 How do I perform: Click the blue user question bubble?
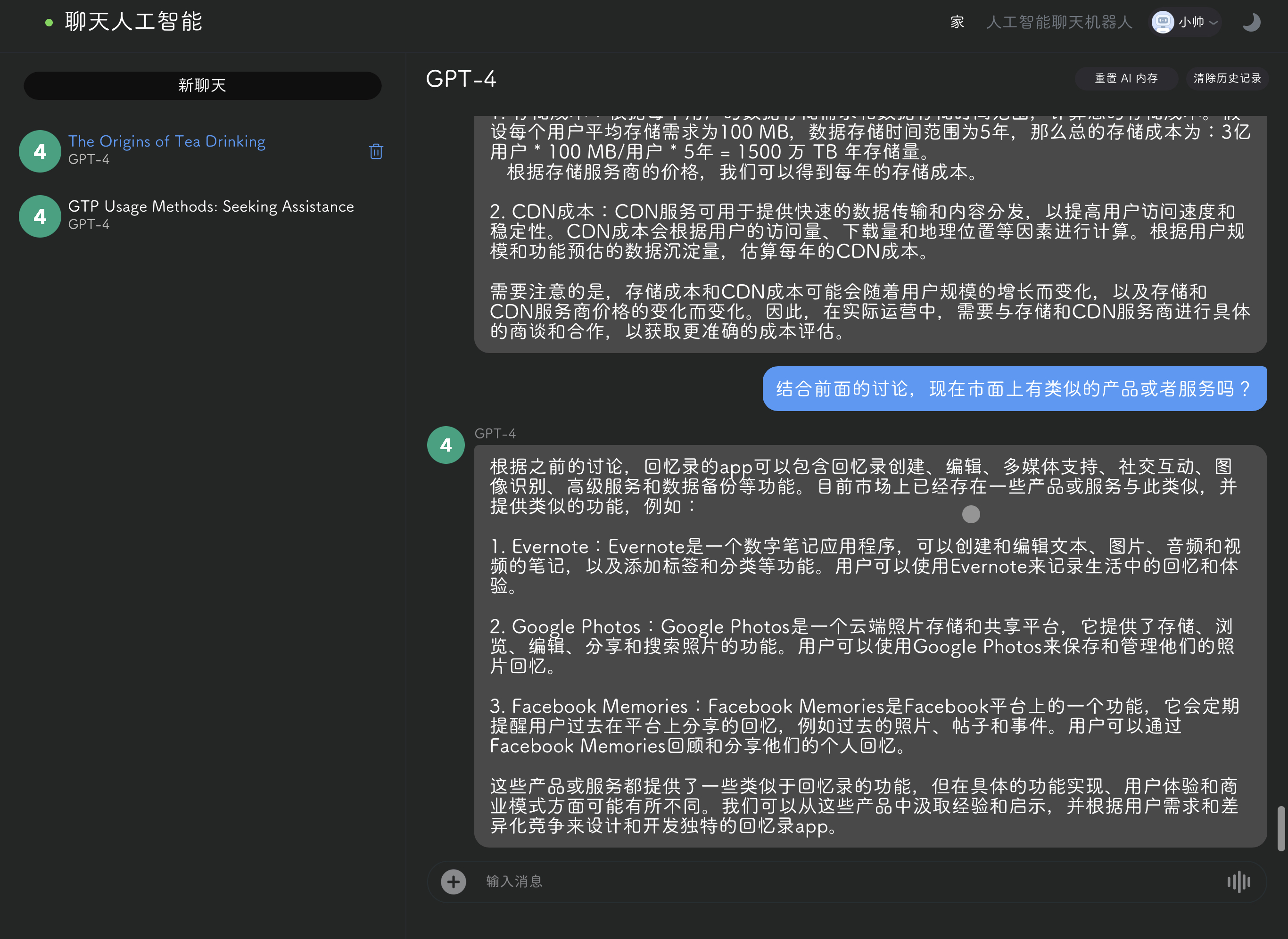tap(1014, 389)
